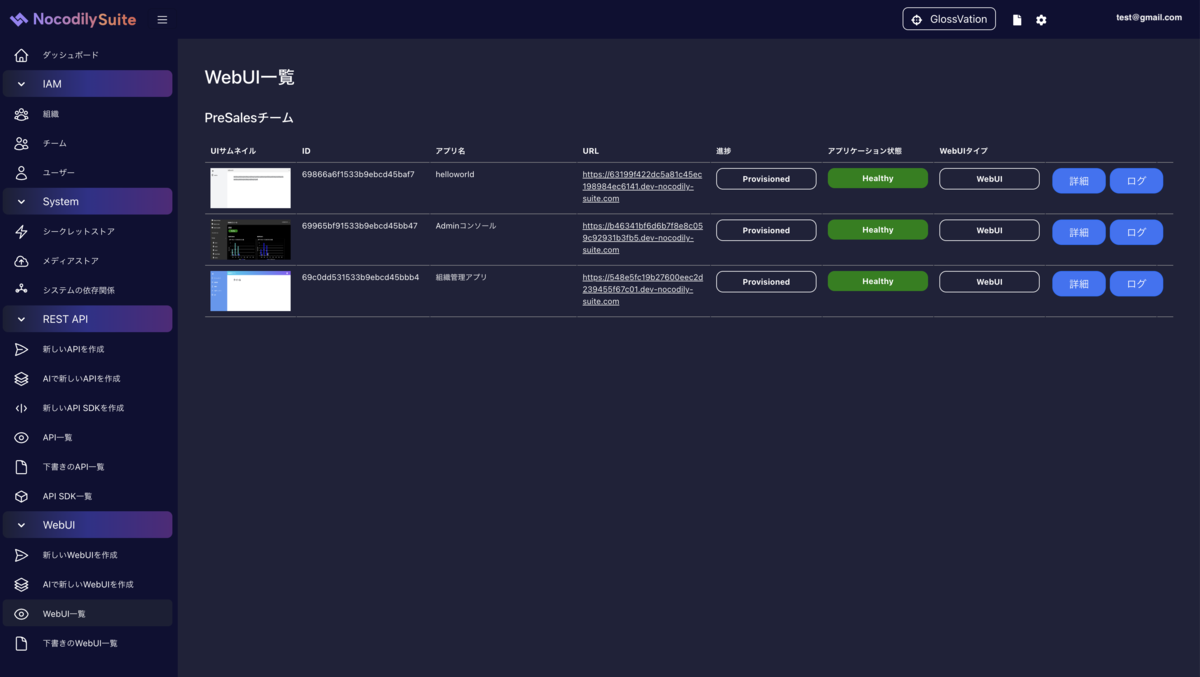The height and width of the screenshot is (677, 1200).
Task: Click the アプリケーション状態 column header
Action: [x=865, y=151]
